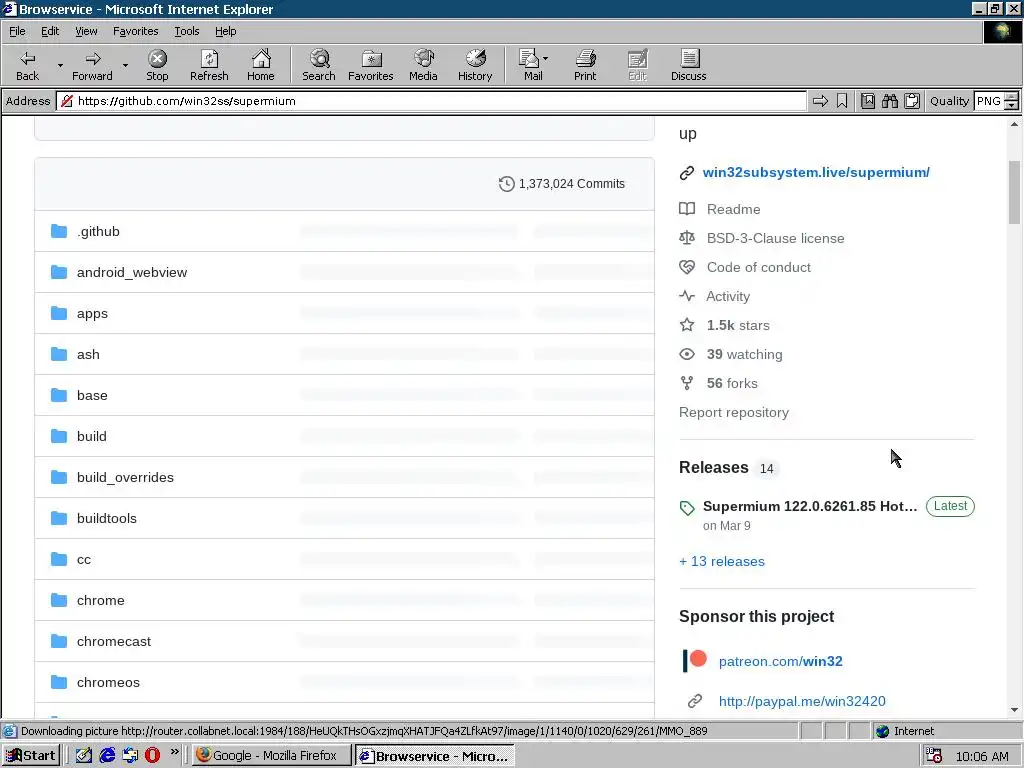The height and width of the screenshot is (768, 1024).
Task: Click the Back toolbar button
Action: click(x=27, y=65)
